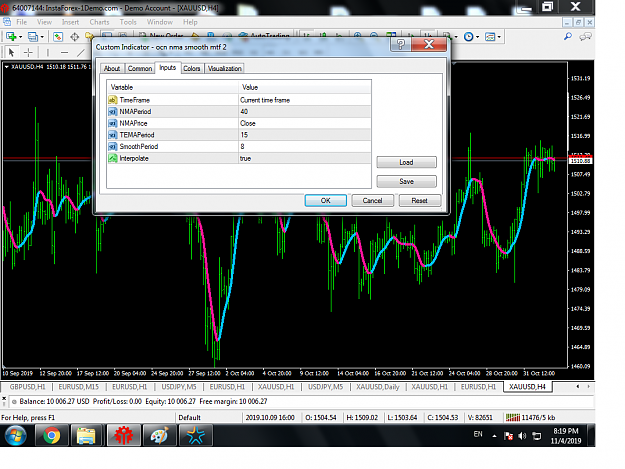Expand the Periodicity clock dropdown arrow
The image size is (625, 469).
pos(478,37)
